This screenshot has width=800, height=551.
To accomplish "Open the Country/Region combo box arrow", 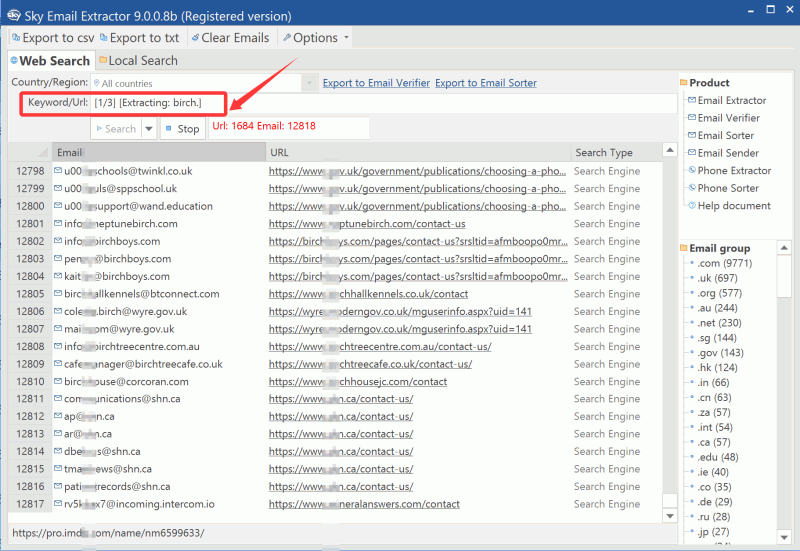I will click(x=309, y=83).
